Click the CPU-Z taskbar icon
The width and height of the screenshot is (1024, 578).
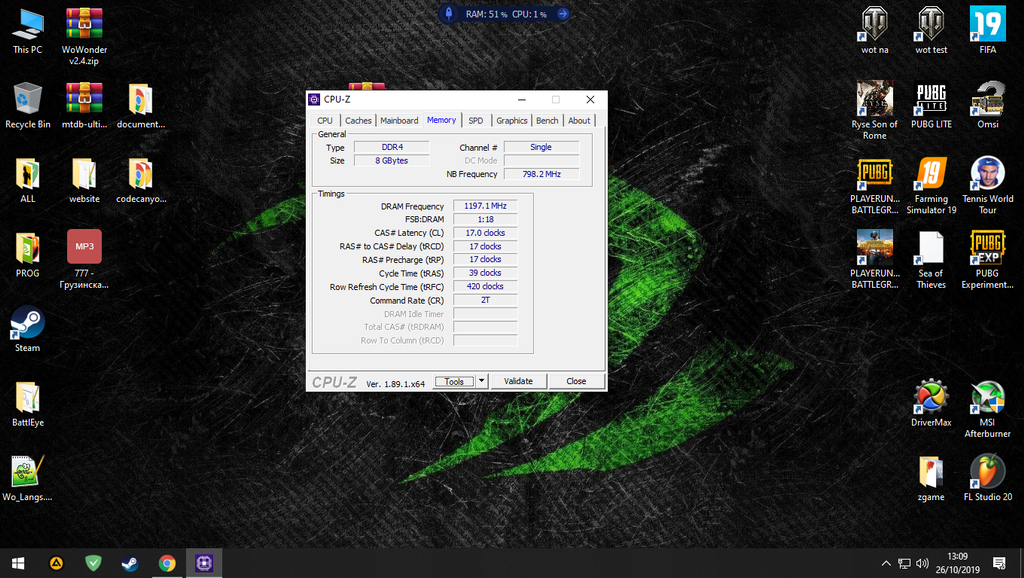[x=204, y=563]
